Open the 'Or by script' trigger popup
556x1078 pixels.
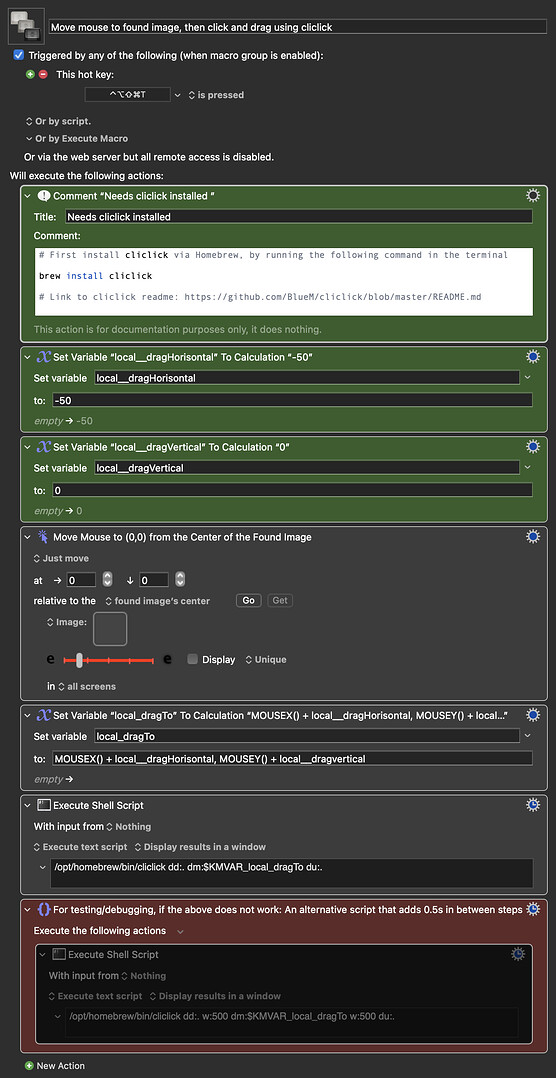click(x=58, y=121)
